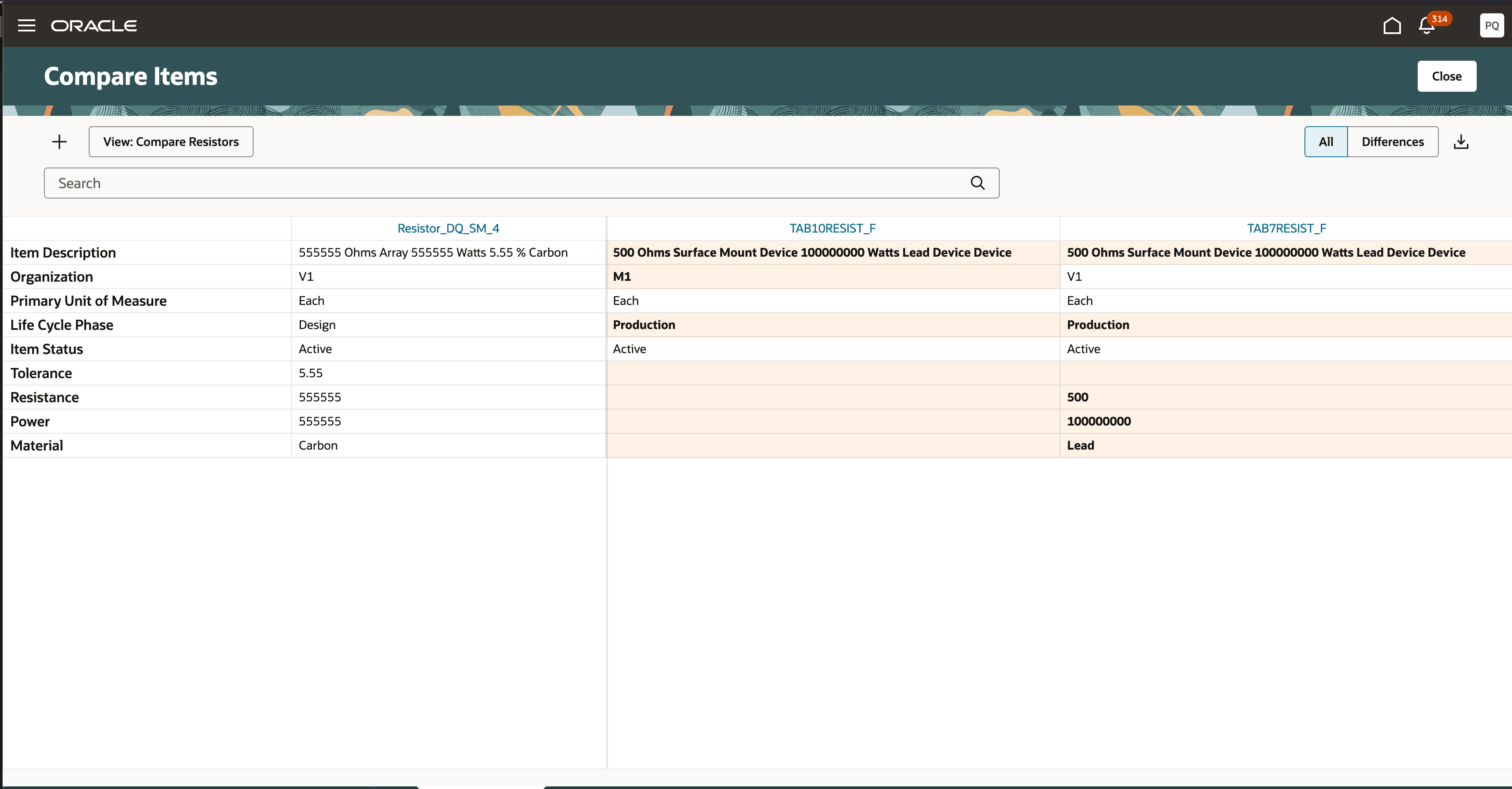Open the PQ user profile avatar
The height and width of the screenshot is (789, 1512).
[1491, 26]
